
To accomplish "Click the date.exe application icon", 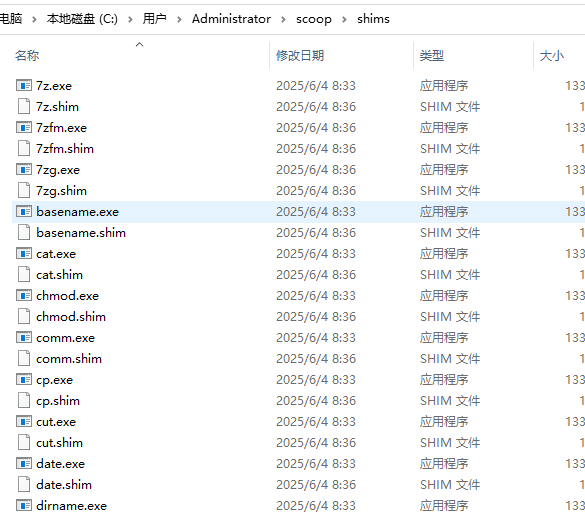I will 24,464.
